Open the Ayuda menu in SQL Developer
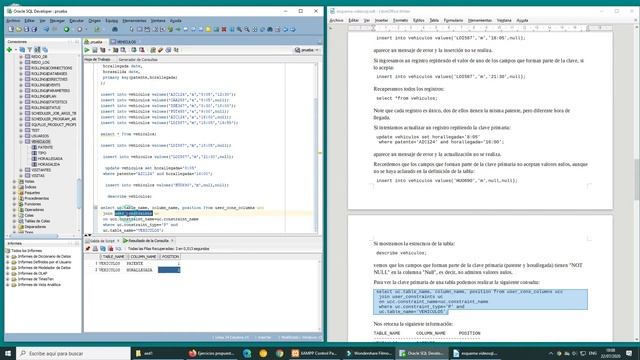The height and width of the screenshot is (360, 640). pos(176,20)
